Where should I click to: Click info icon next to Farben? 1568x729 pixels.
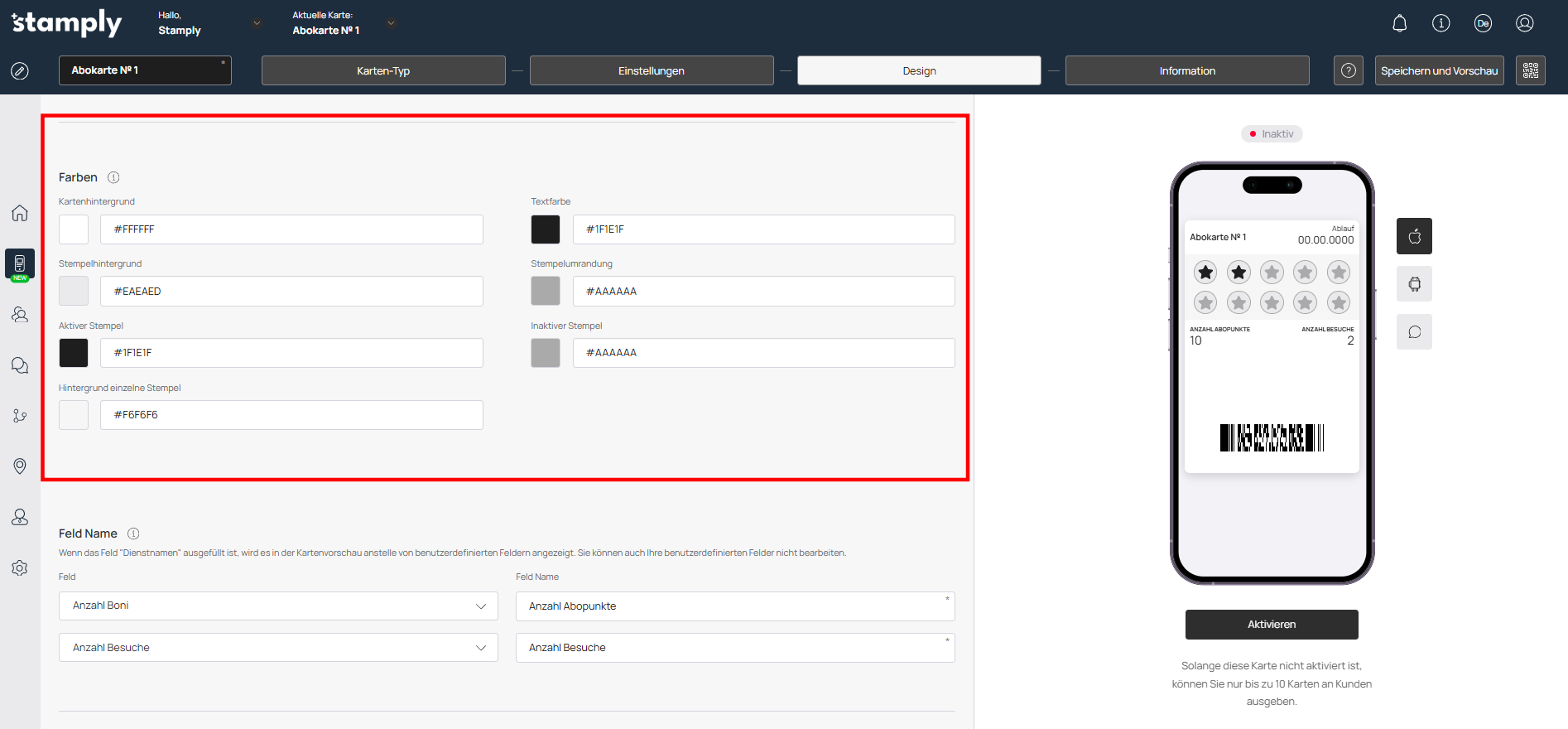114,177
